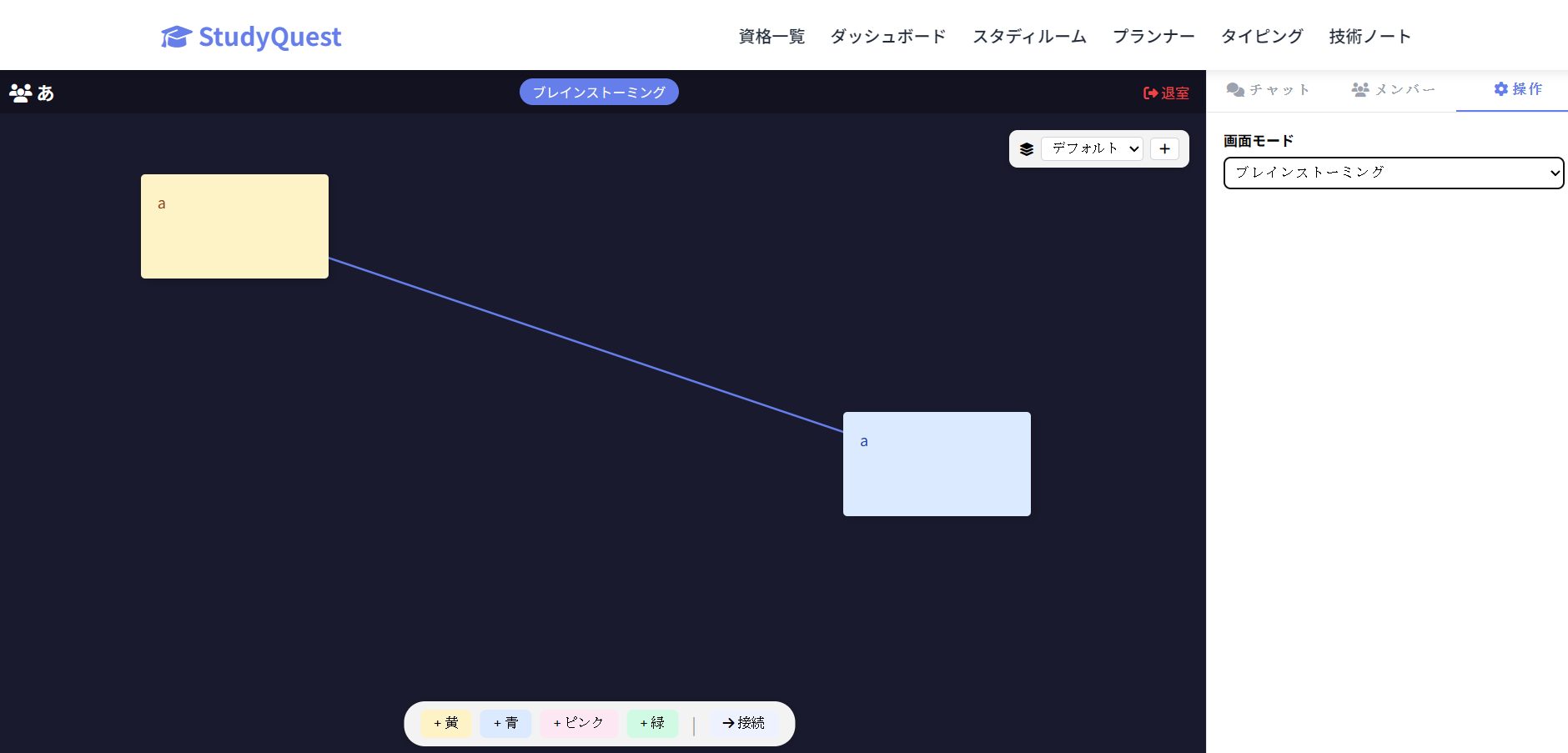
Task: Leave the room via 退室
Action: click(1166, 93)
